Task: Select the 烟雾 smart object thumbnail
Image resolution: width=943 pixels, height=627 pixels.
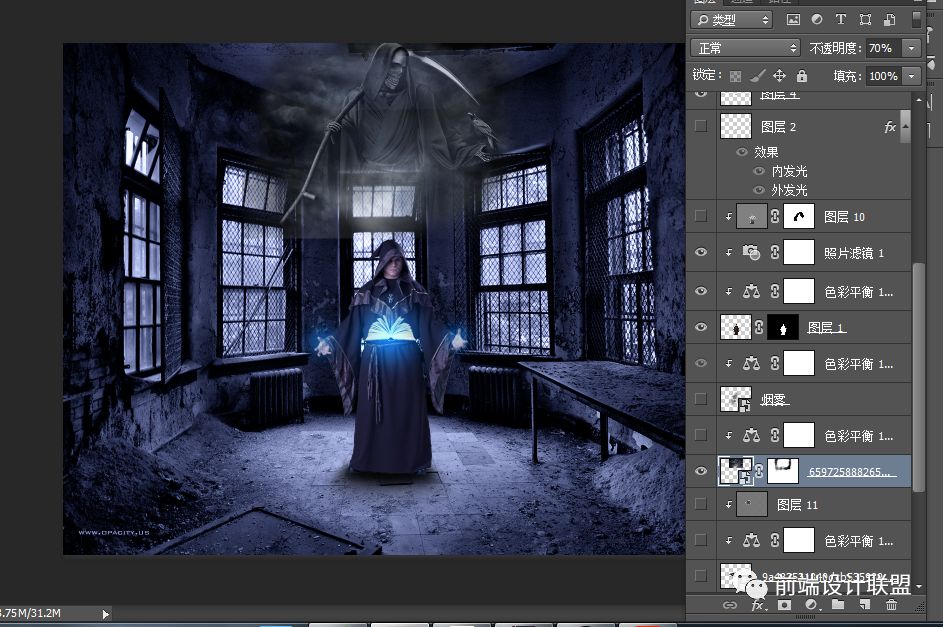Action: (x=736, y=399)
